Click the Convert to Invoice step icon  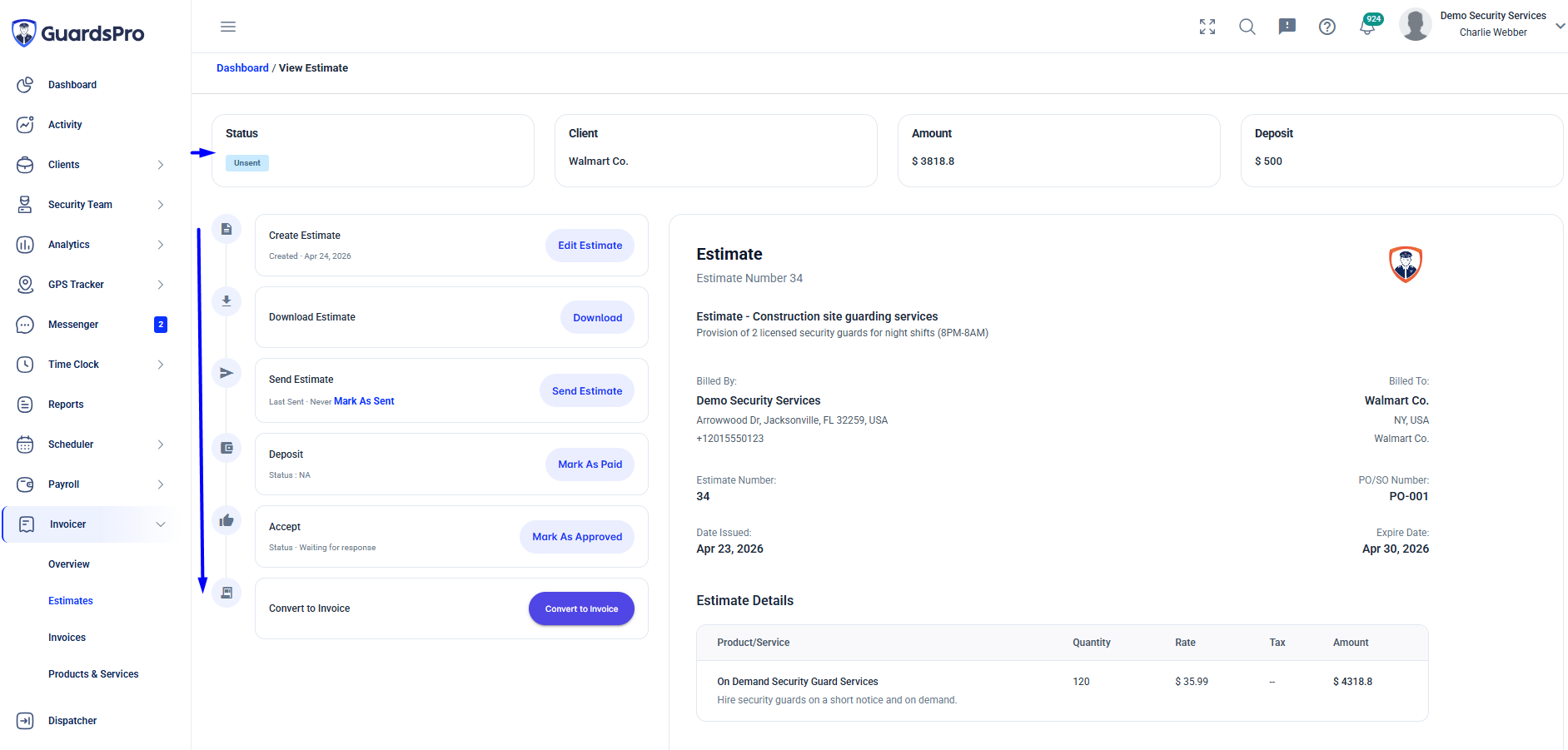point(226,593)
